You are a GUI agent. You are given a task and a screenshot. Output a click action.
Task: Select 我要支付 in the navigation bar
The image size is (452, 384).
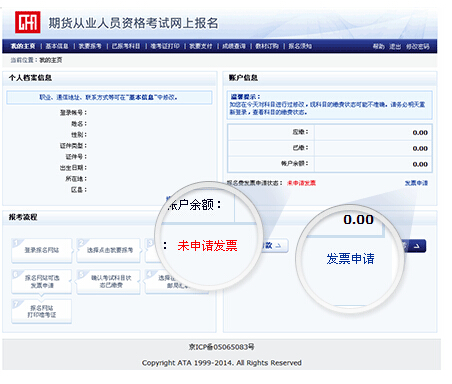coord(201,46)
